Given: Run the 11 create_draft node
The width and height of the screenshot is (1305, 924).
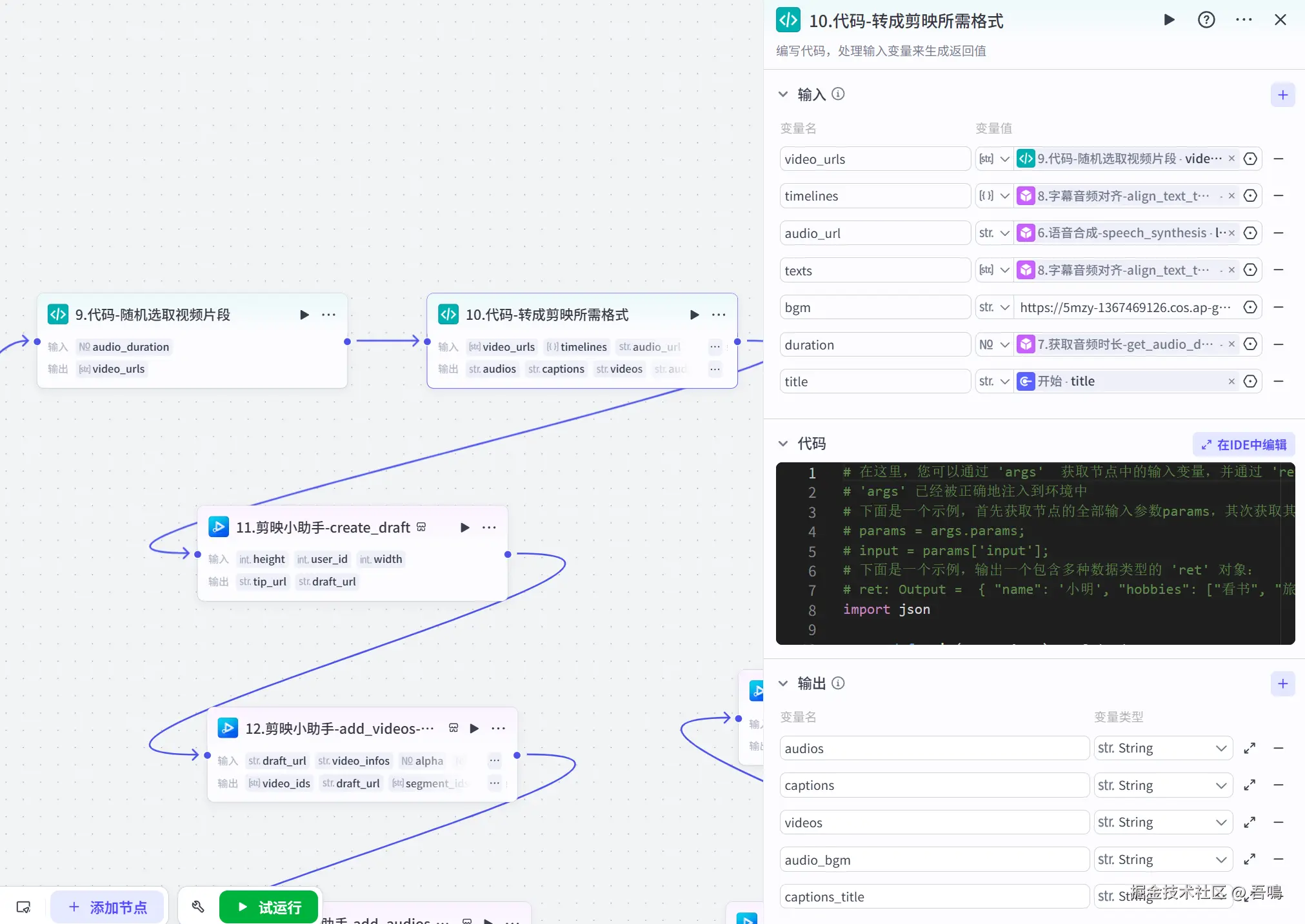Looking at the screenshot, I should click(x=464, y=527).
